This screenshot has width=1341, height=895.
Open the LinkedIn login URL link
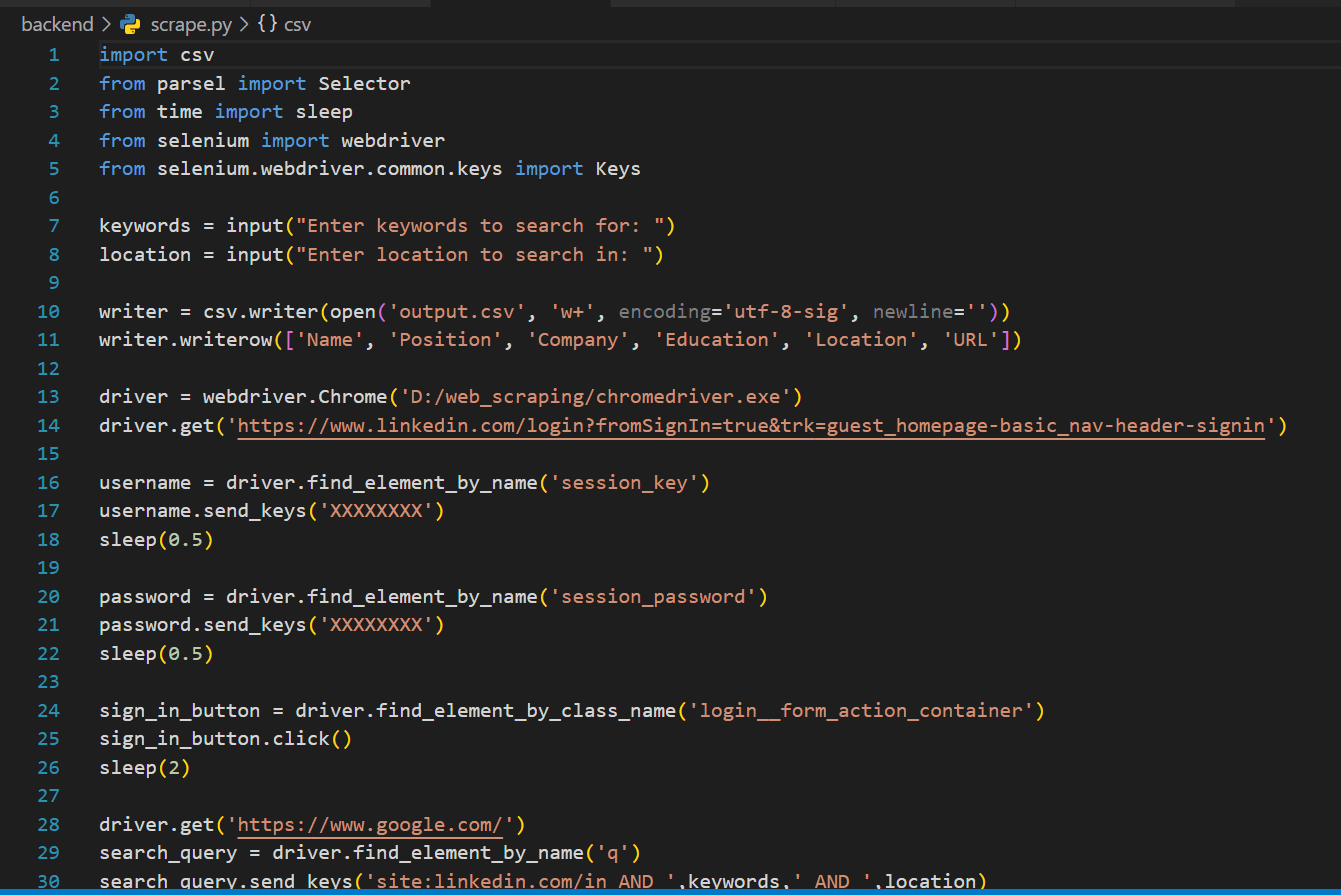(751, 426)
